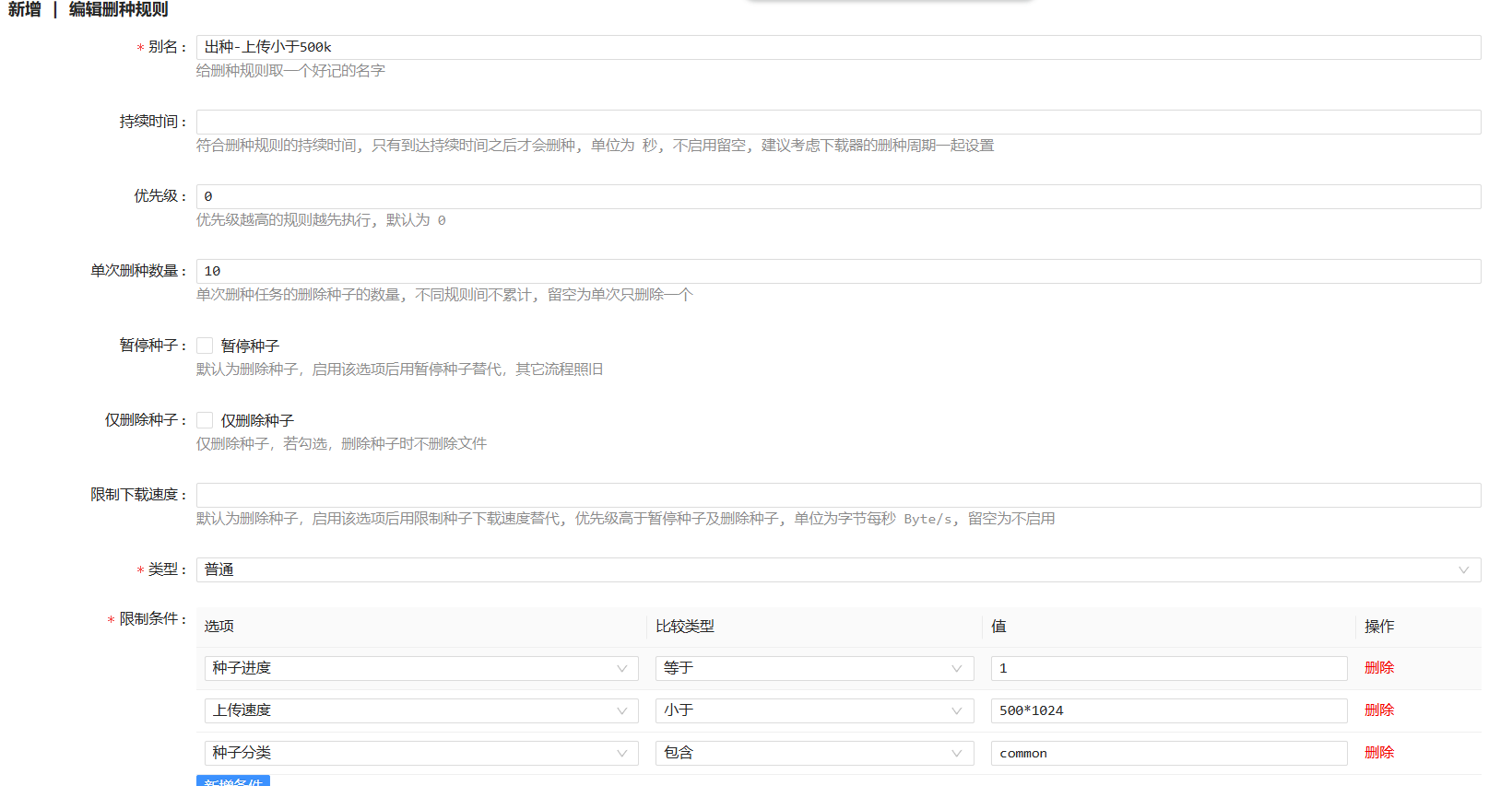Click 删除 on the 种子分类 row
The image size is (1512, 786).
(1378, 753)
